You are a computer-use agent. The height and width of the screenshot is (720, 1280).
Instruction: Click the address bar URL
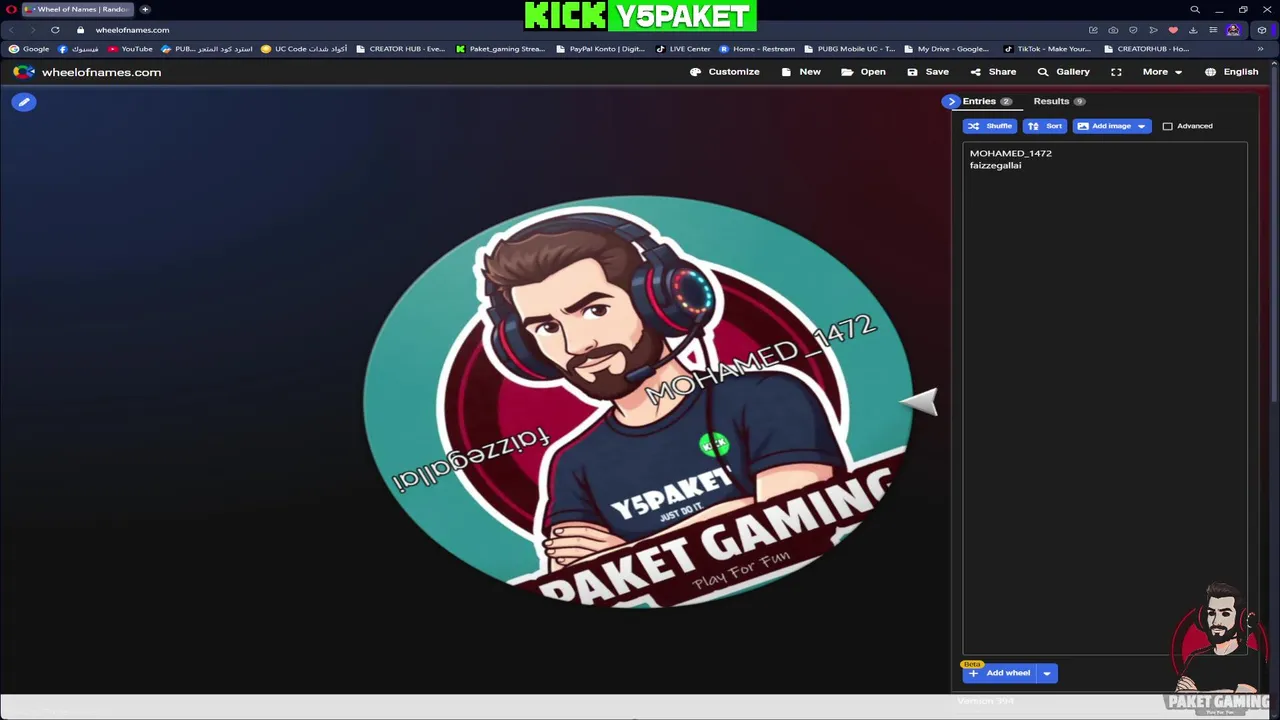coord(132,30)
